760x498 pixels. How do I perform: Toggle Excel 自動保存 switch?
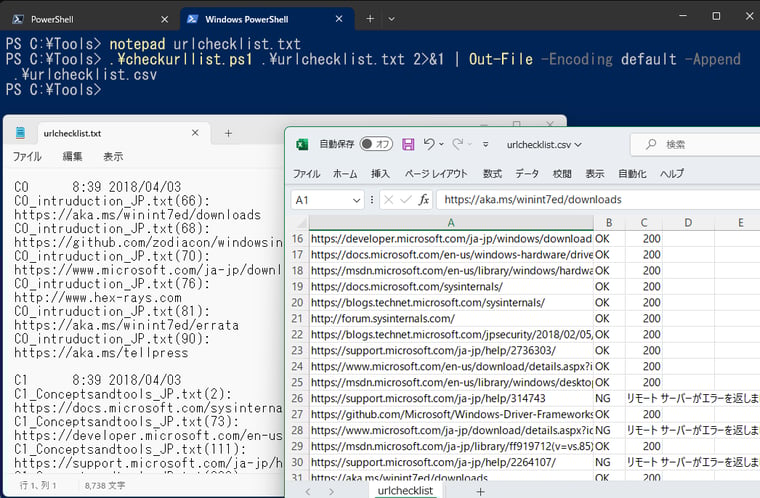tap(376, 144)
